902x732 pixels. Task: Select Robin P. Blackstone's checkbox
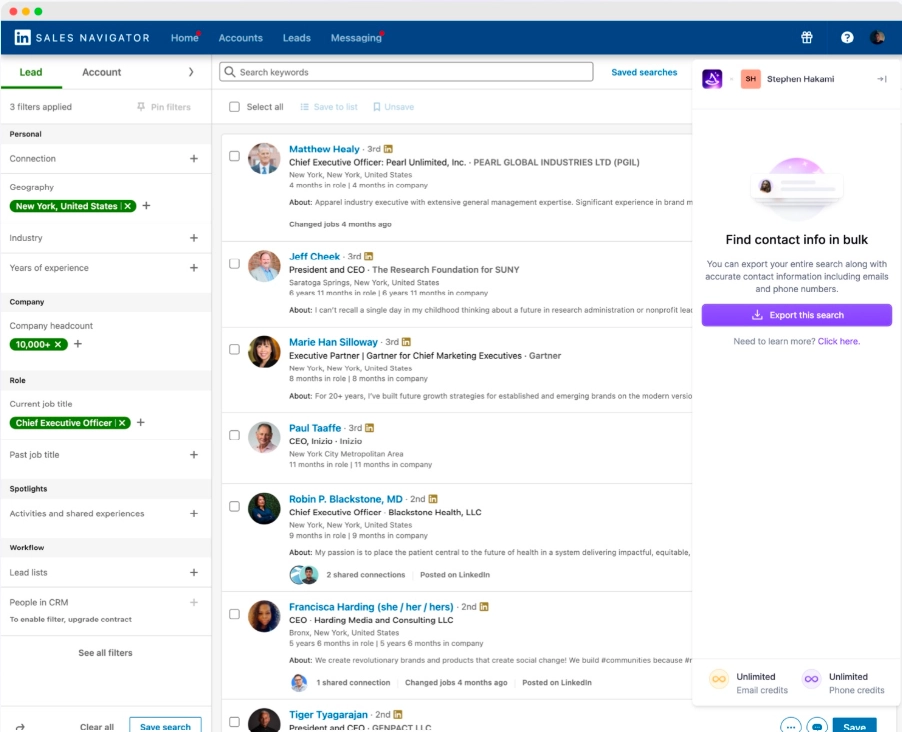click(234, 506)
